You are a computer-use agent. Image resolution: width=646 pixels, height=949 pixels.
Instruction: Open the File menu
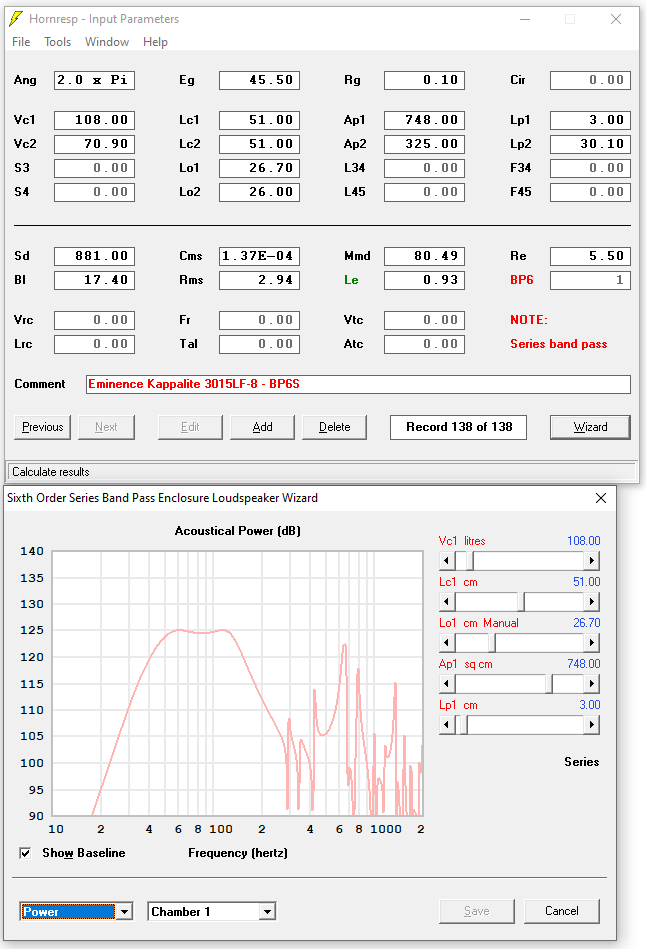tap(21, 42)
